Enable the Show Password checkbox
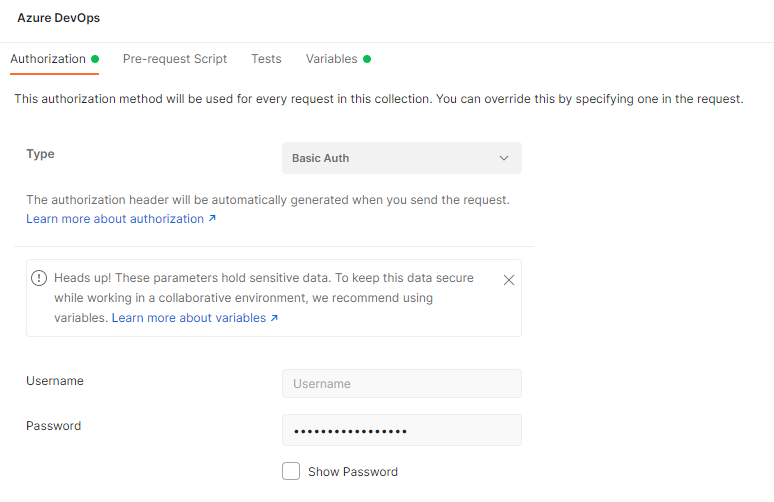This screenshot has width=774, height=502. pyautogui.click(x=291, y=471)
